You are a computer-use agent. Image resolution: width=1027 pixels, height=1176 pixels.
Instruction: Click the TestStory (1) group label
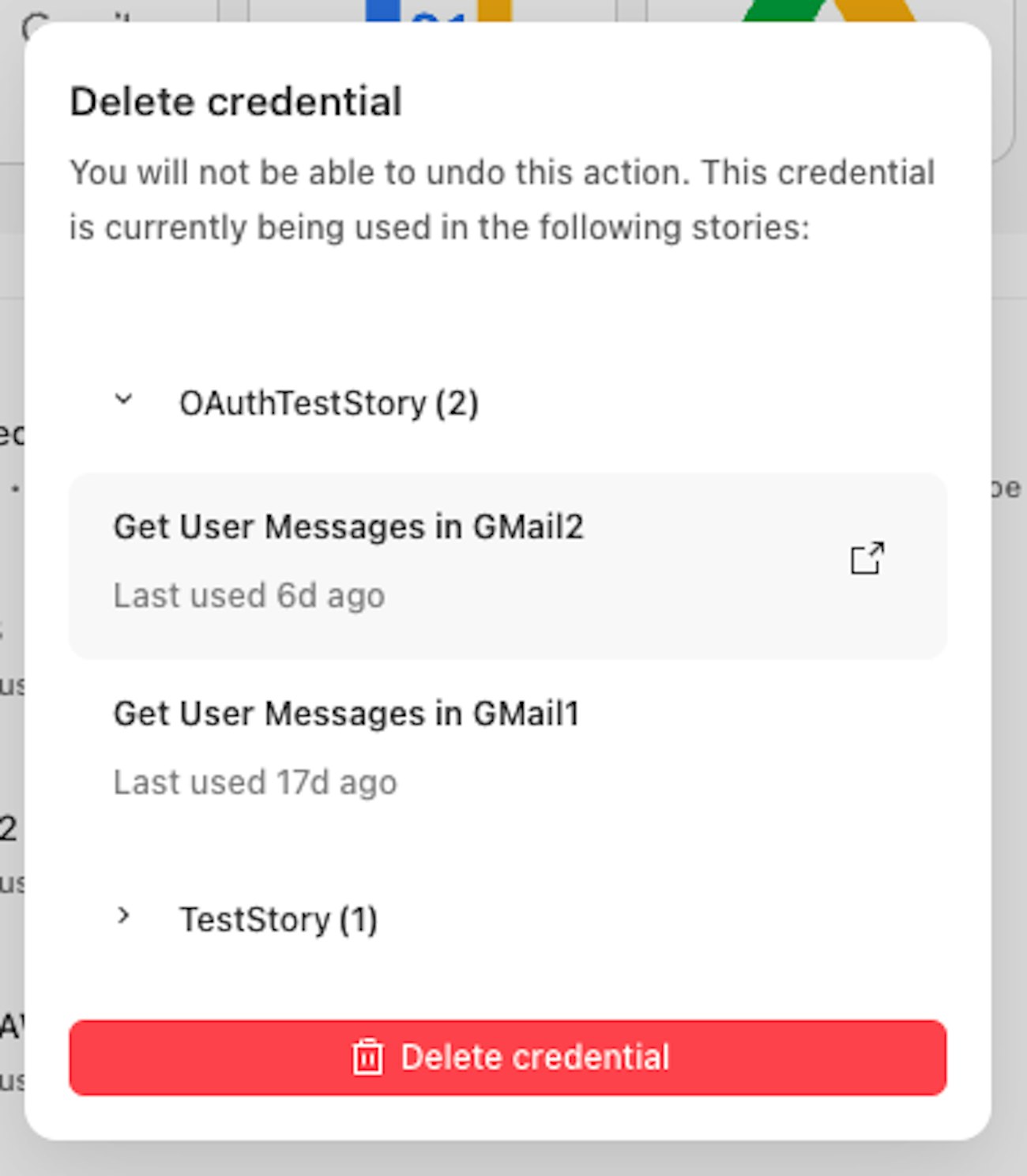click(x=278, y=920)
